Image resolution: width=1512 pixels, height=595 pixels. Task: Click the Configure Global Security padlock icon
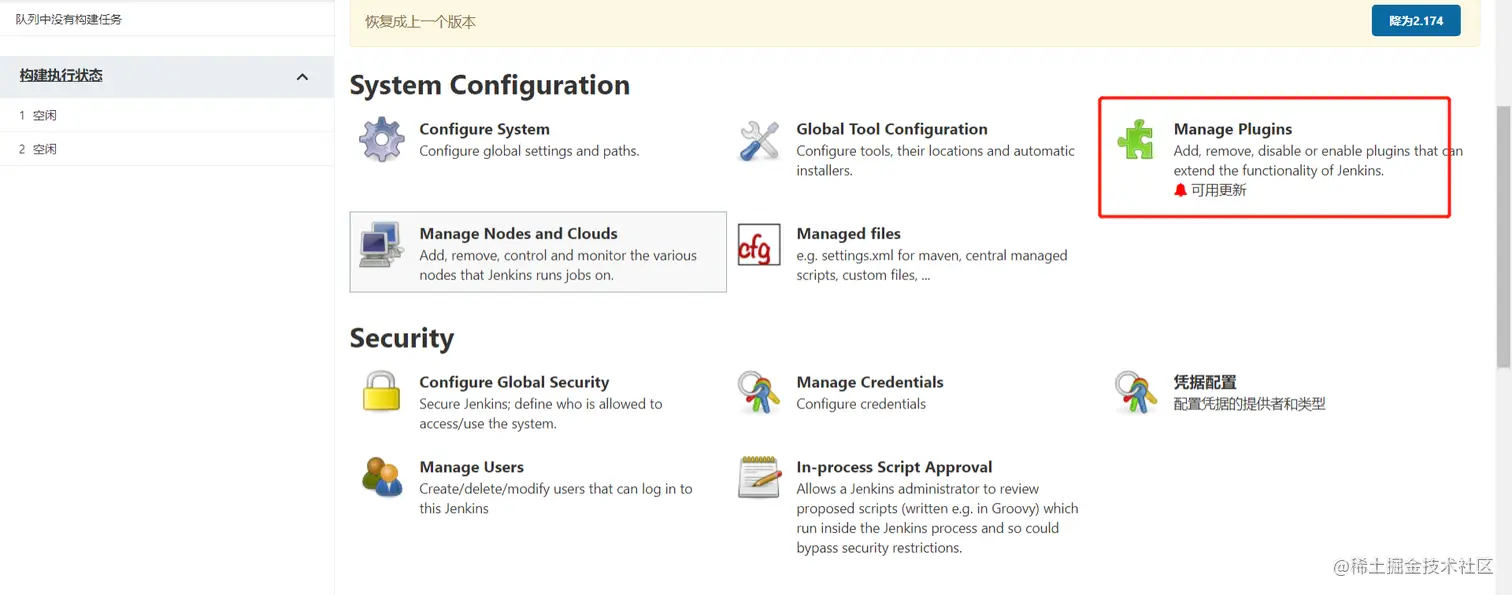coord(381,392)
